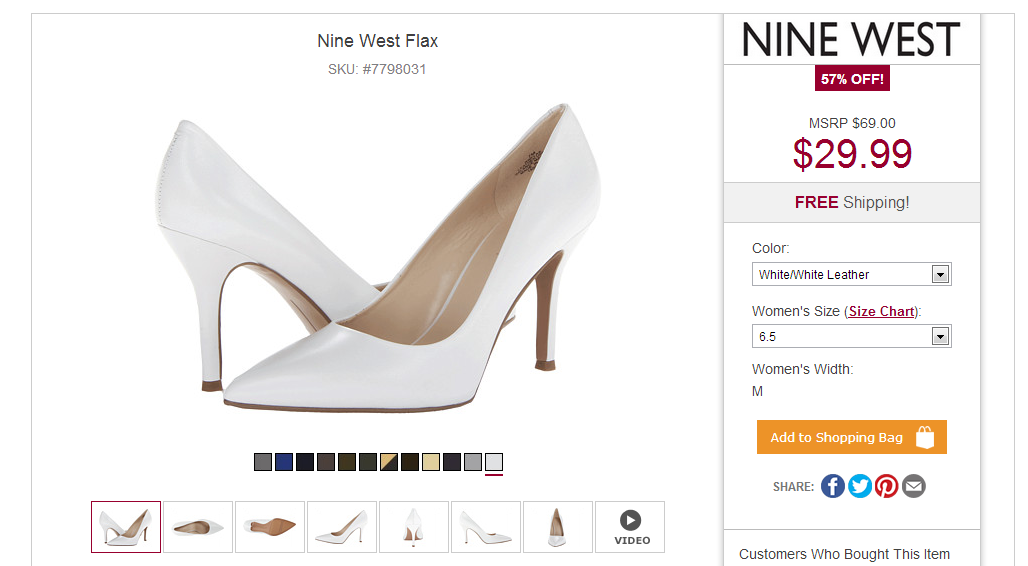Click the MSRP $69.00 text
This screenshot has height=566, width=1028.
[x=852, y=123]
